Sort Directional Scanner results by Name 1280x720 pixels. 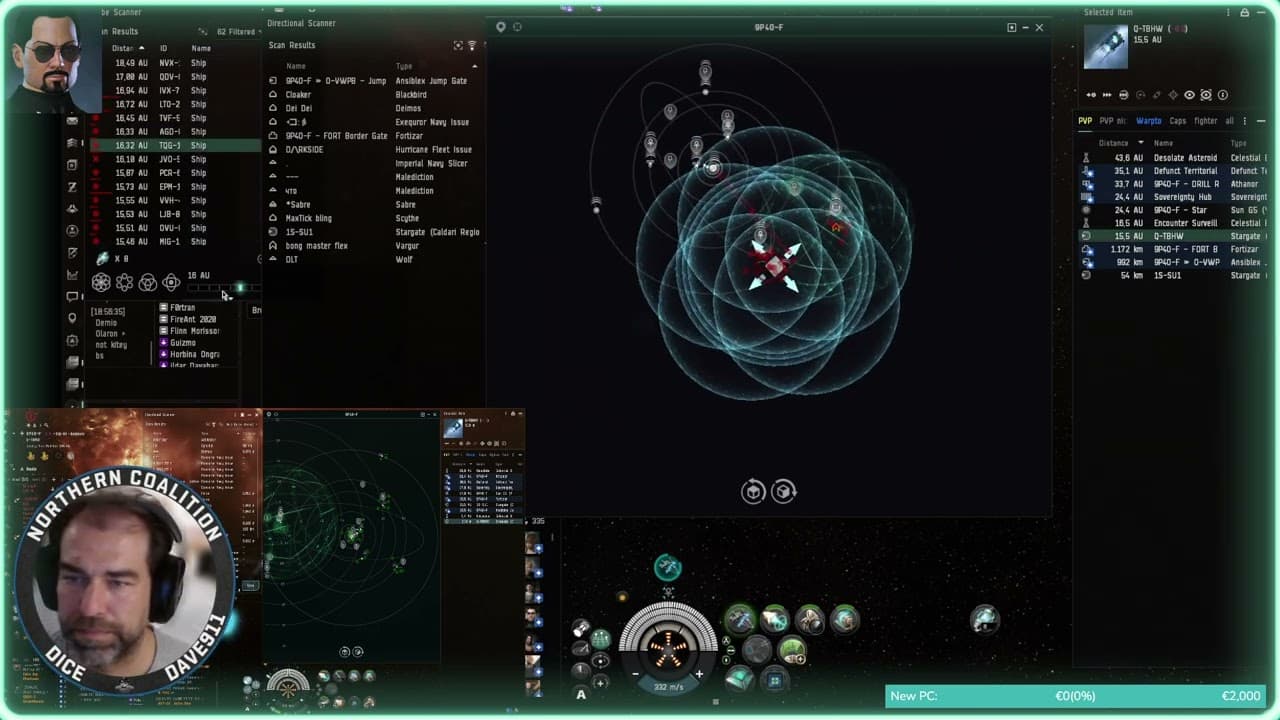tap(296, 66)
